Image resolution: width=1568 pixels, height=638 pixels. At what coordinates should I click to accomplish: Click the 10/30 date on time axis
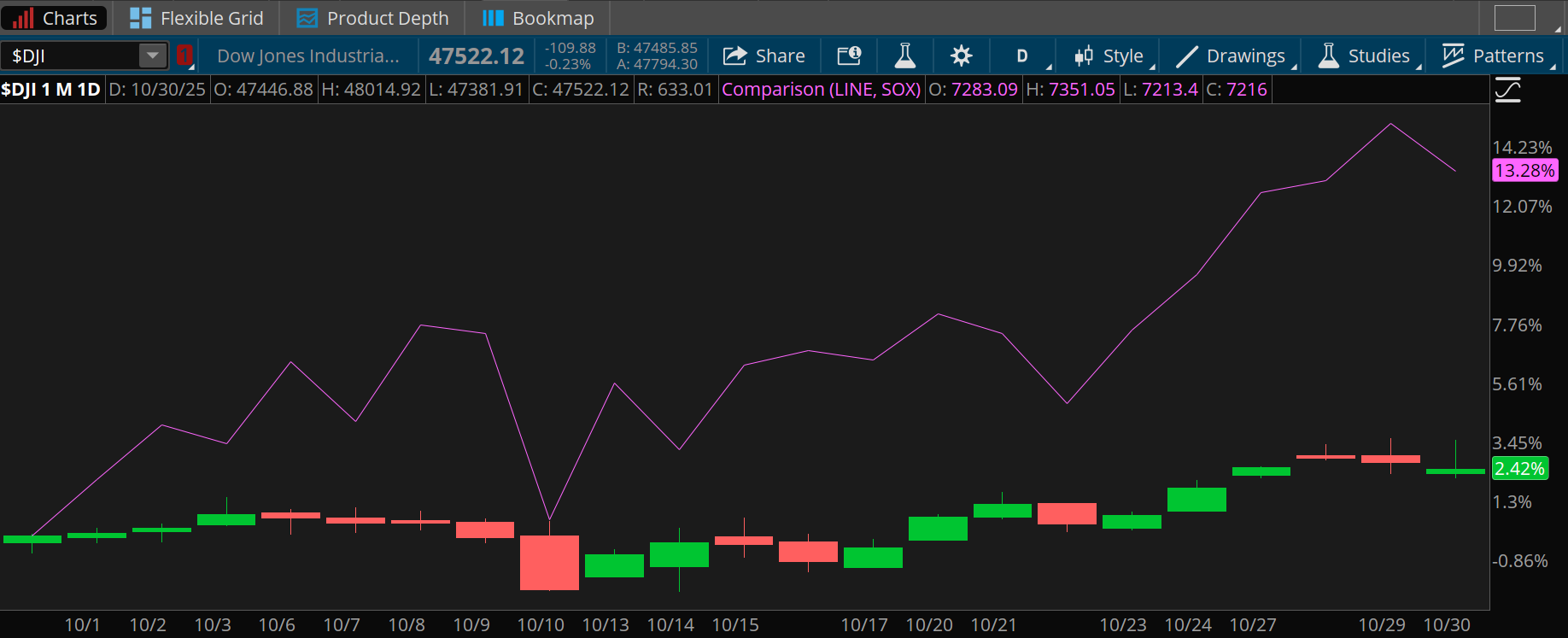pyautogui.click(x=1447, y=625)
